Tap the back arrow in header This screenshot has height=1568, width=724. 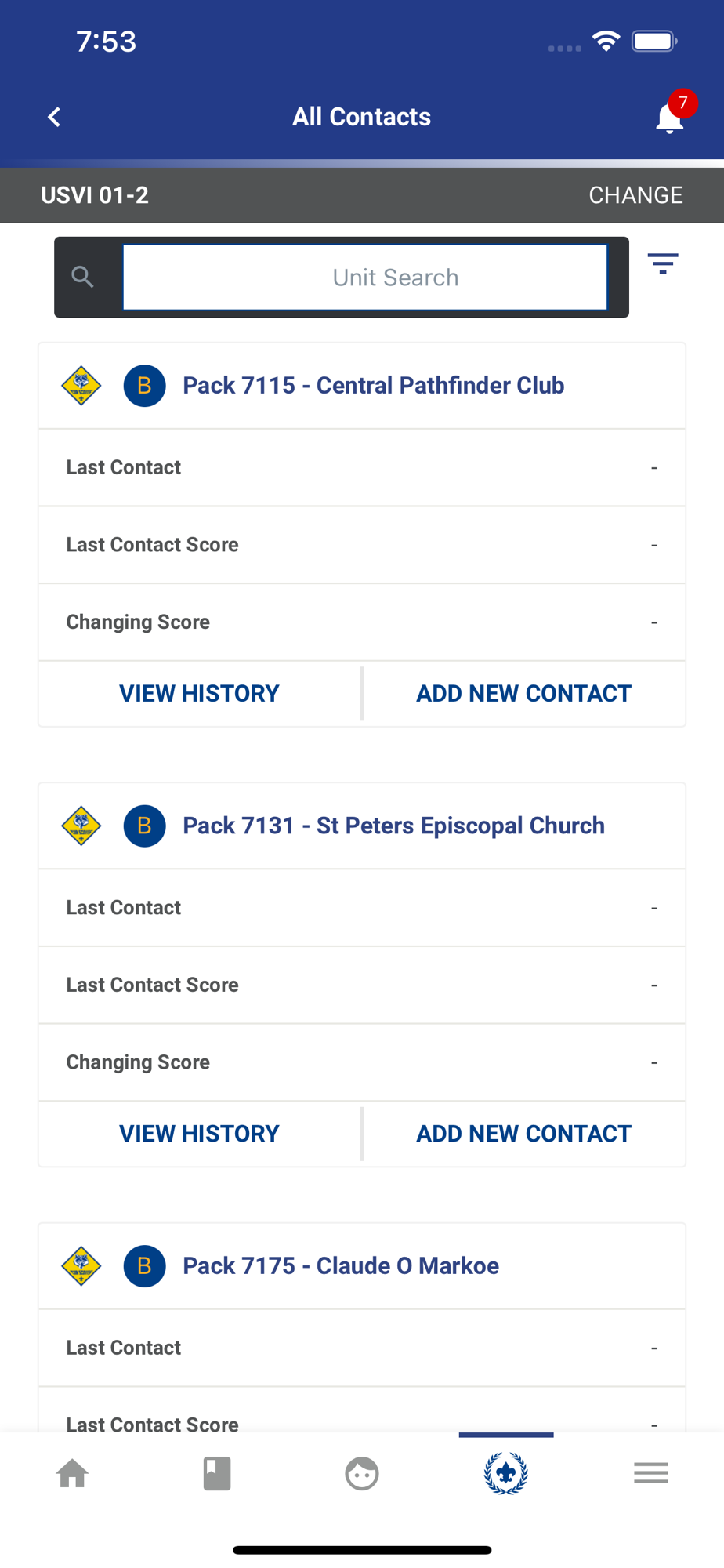click(54, 118)
